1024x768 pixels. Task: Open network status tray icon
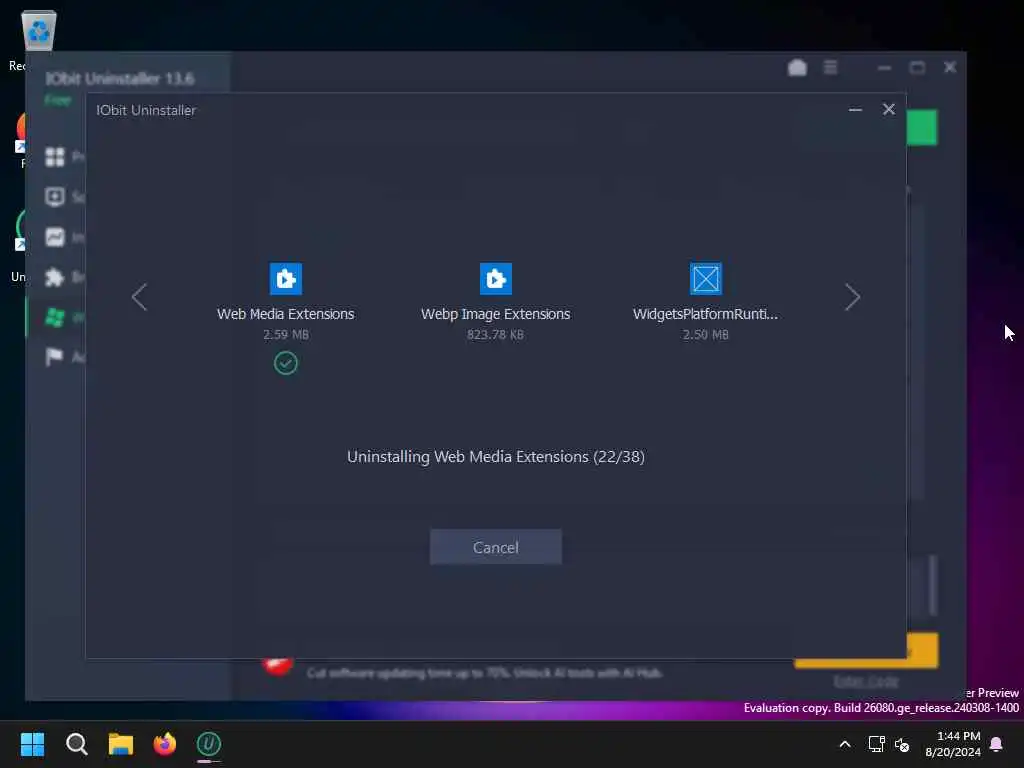[876, 744]
